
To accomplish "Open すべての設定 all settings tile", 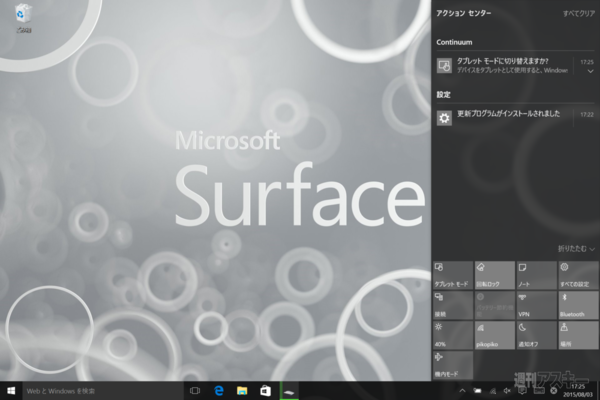I will (577, 274).
